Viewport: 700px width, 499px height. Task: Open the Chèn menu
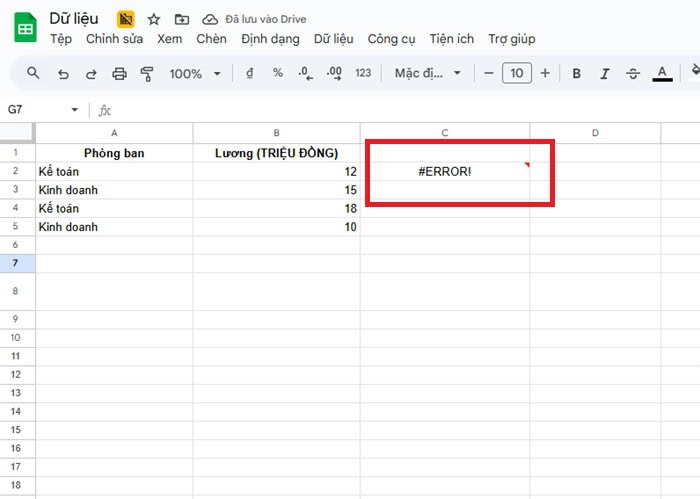click(x=211, y=39)
